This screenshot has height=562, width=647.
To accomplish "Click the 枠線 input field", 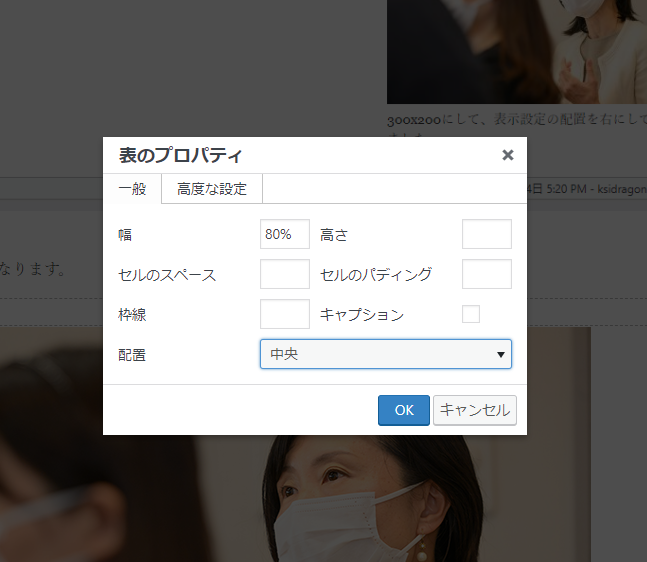I will pyautogui.click(x=284, y=314).
